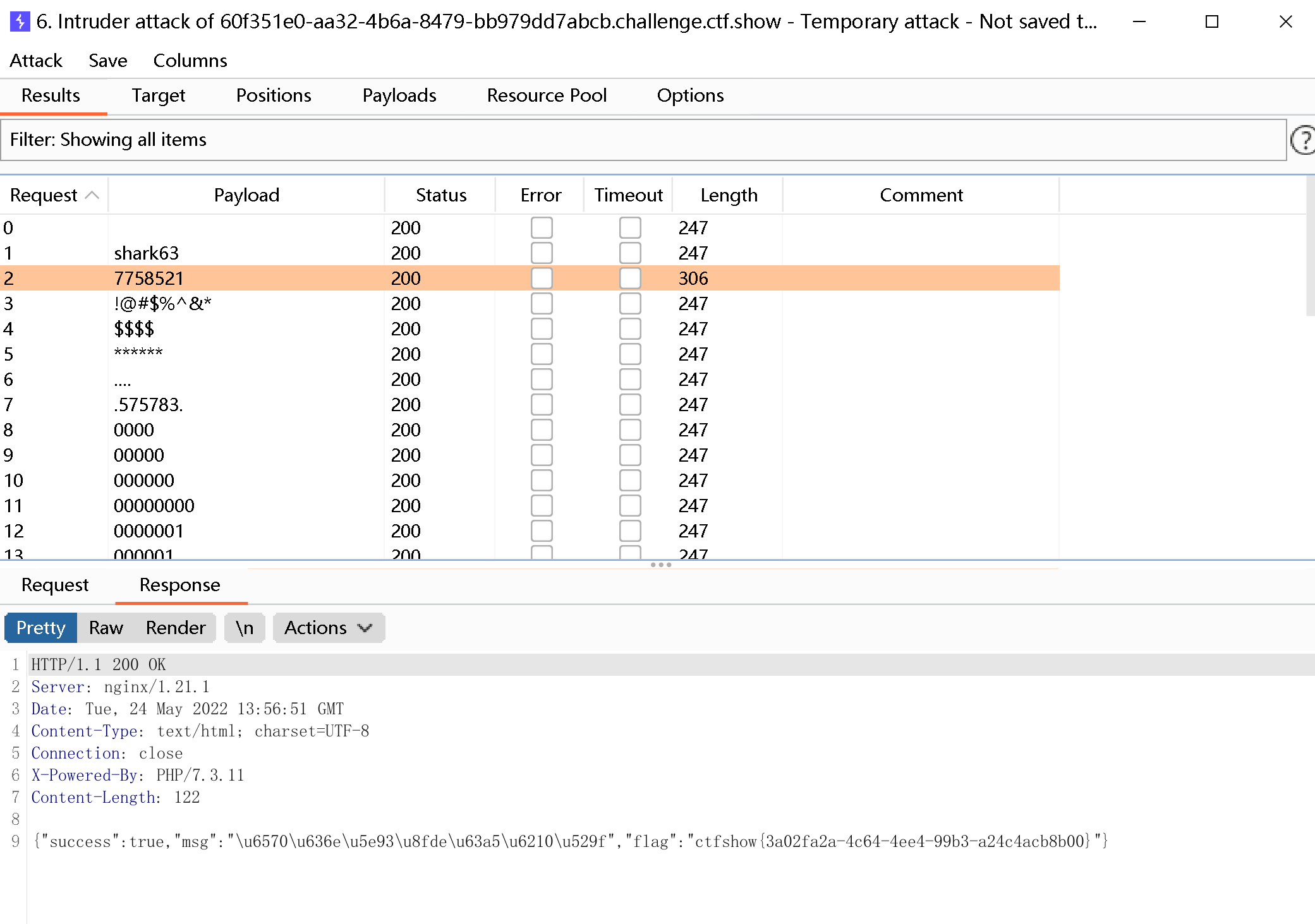This screenshot has width=1315, height=924.
Task: Click the Burp lightning bolt window icon
Action: (x=20, y=21)
